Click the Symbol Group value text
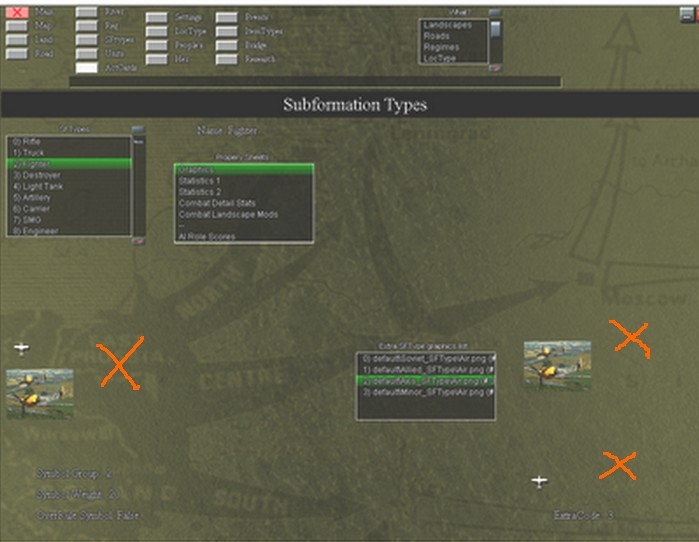 coord(74,473)
